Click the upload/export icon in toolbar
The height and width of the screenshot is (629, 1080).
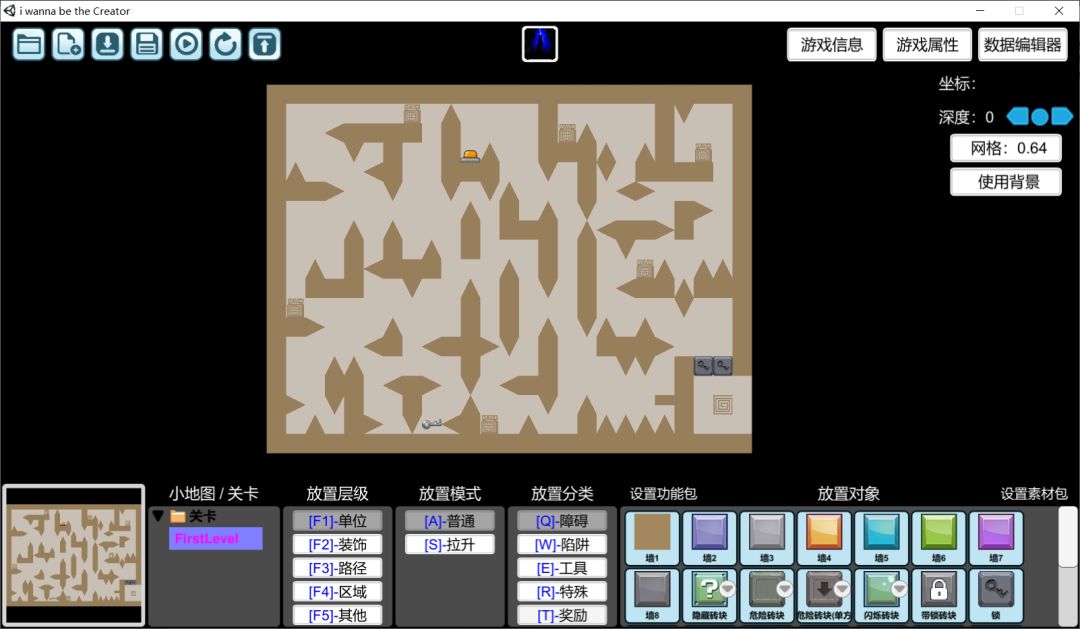point(264,44)
